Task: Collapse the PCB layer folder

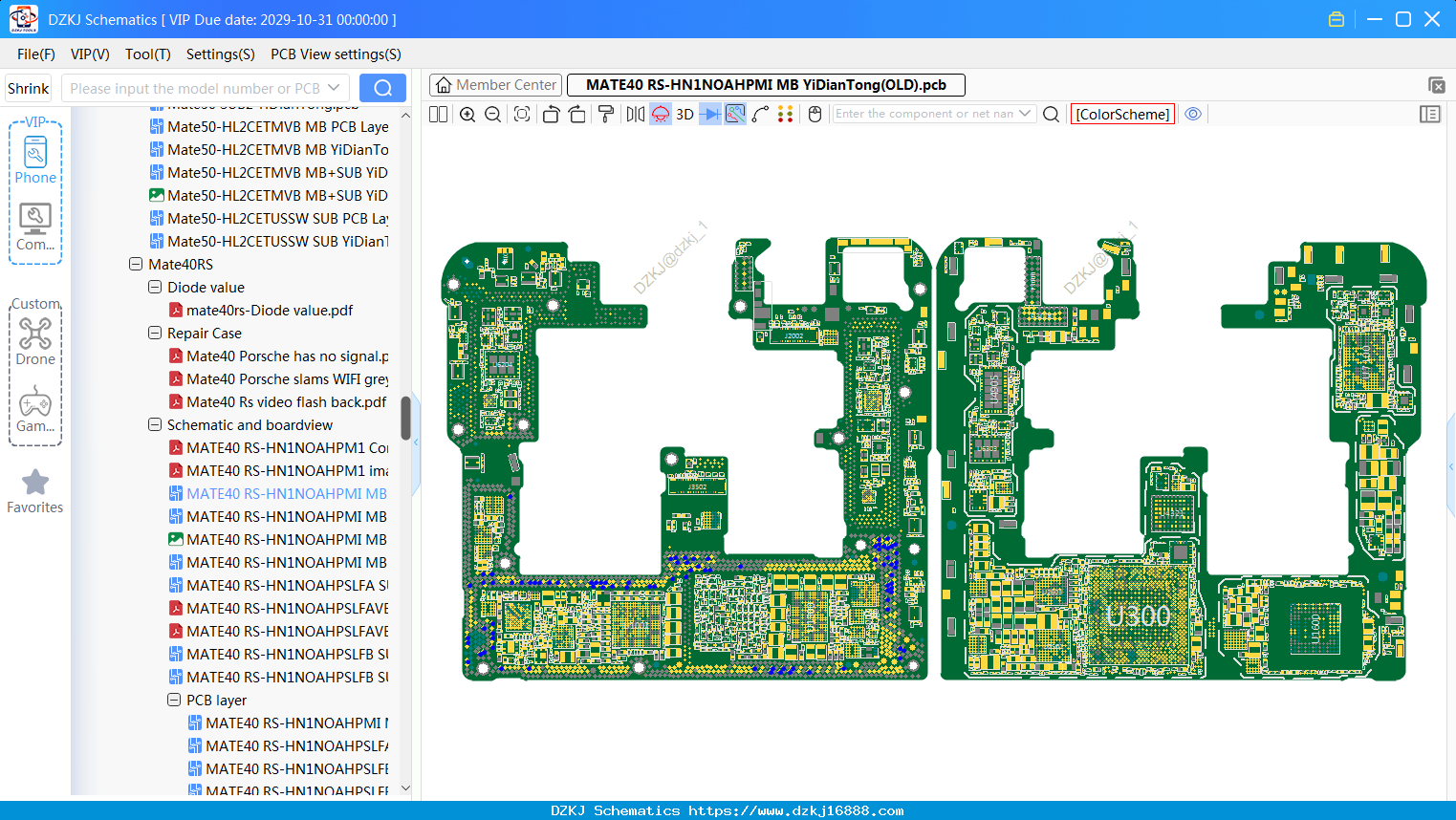Action: click(174, 700)
